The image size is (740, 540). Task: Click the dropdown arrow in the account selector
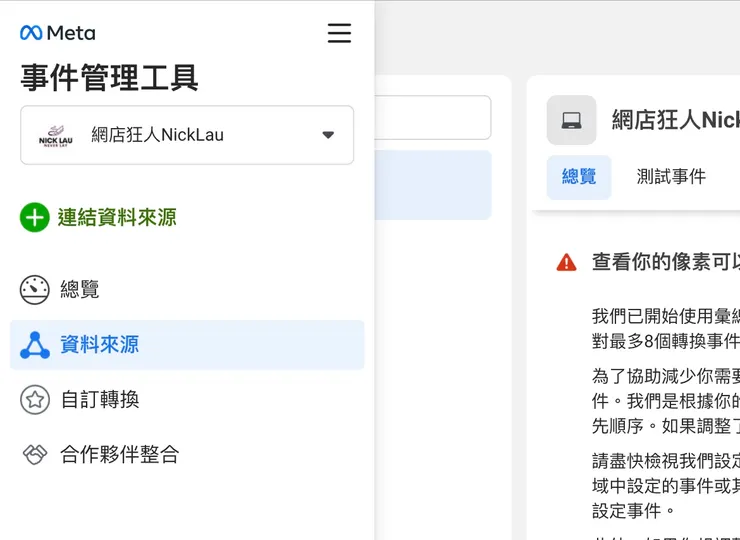point(328,135)
